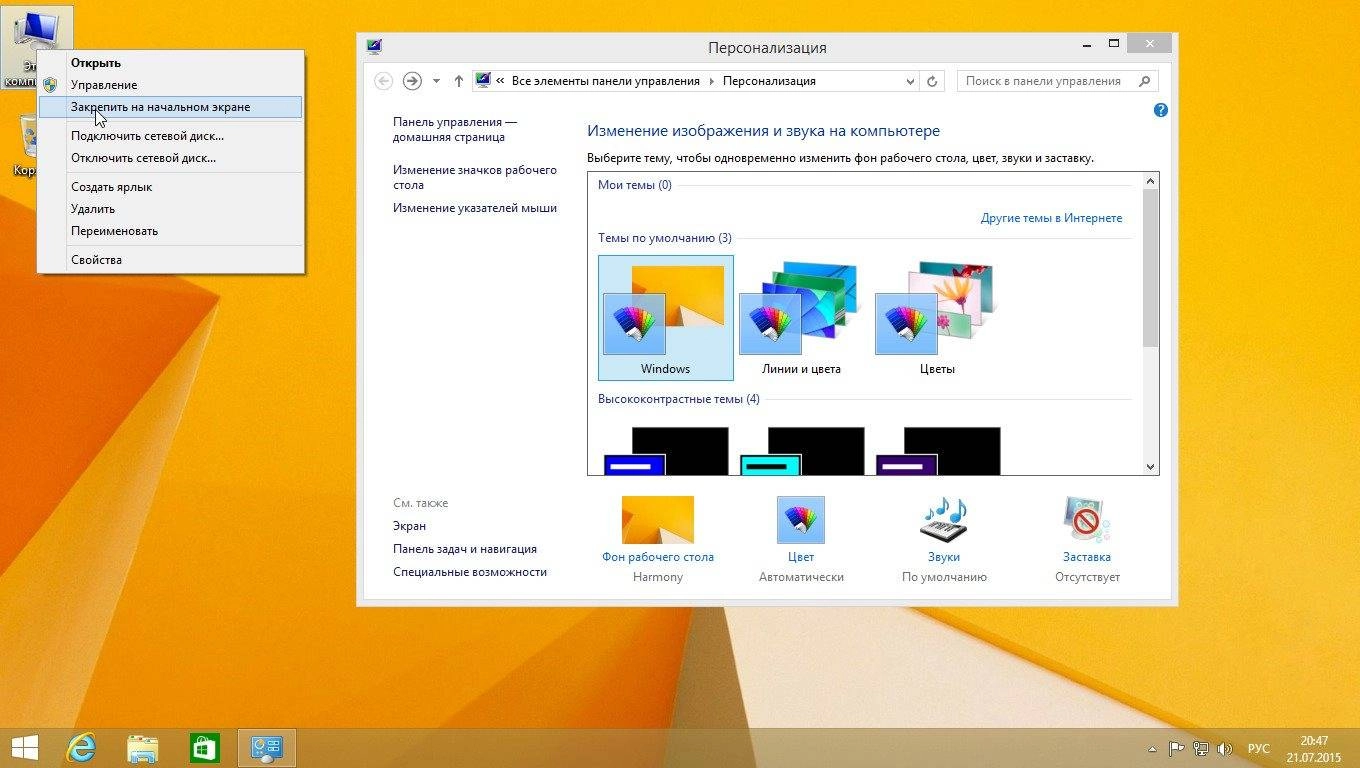1360x768 pixels.
Task: Open Другие темы в Интернете link
Action: click(x=1051, y=218)
